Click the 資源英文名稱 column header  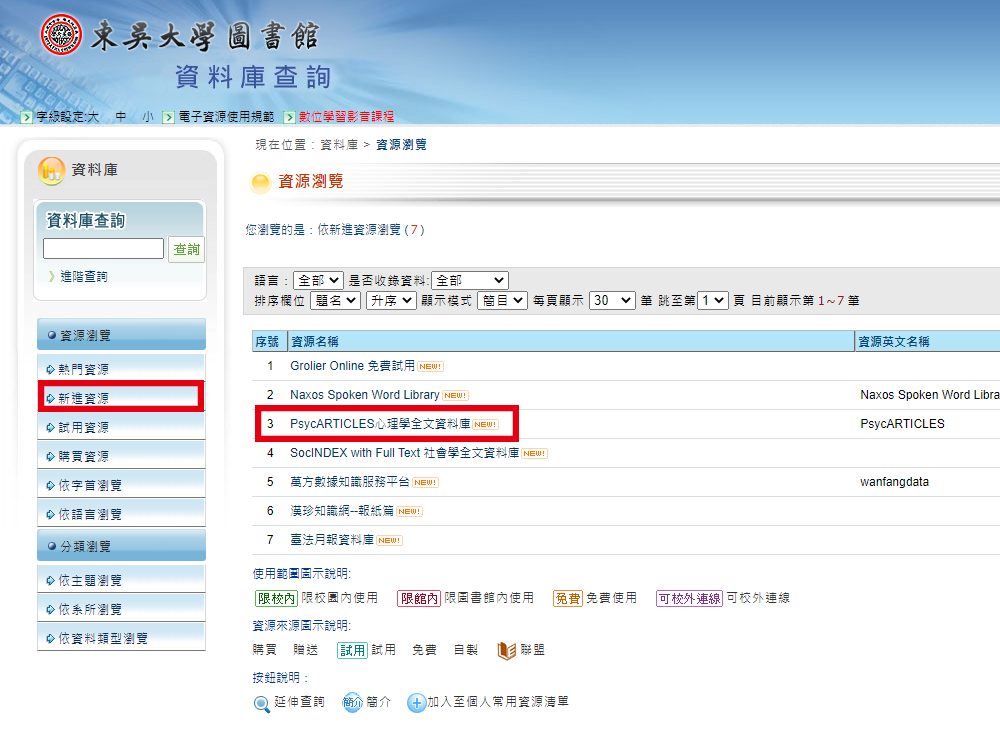(927, 342)
